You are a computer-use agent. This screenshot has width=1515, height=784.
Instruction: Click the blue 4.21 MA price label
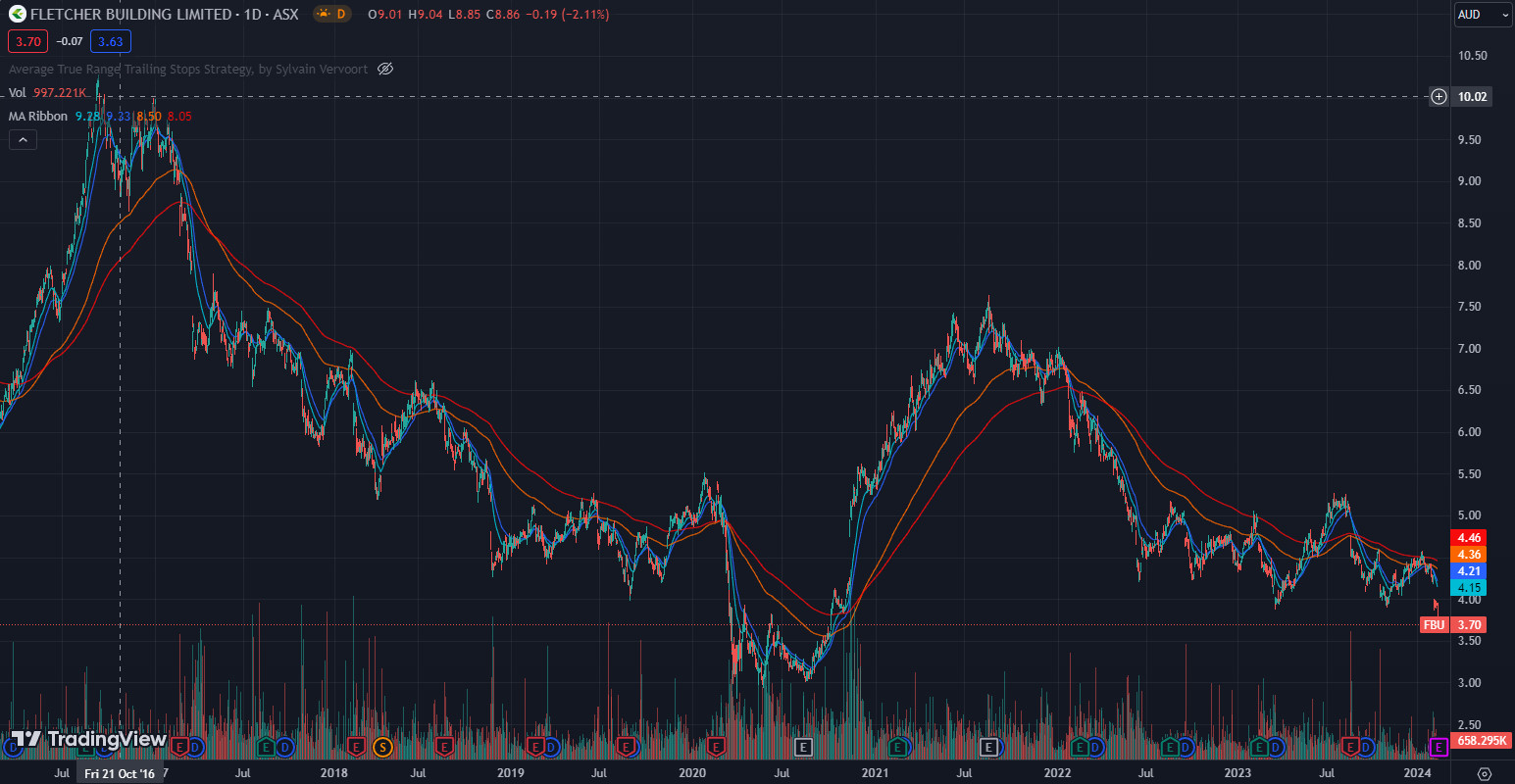click(x=1468, y=570)
